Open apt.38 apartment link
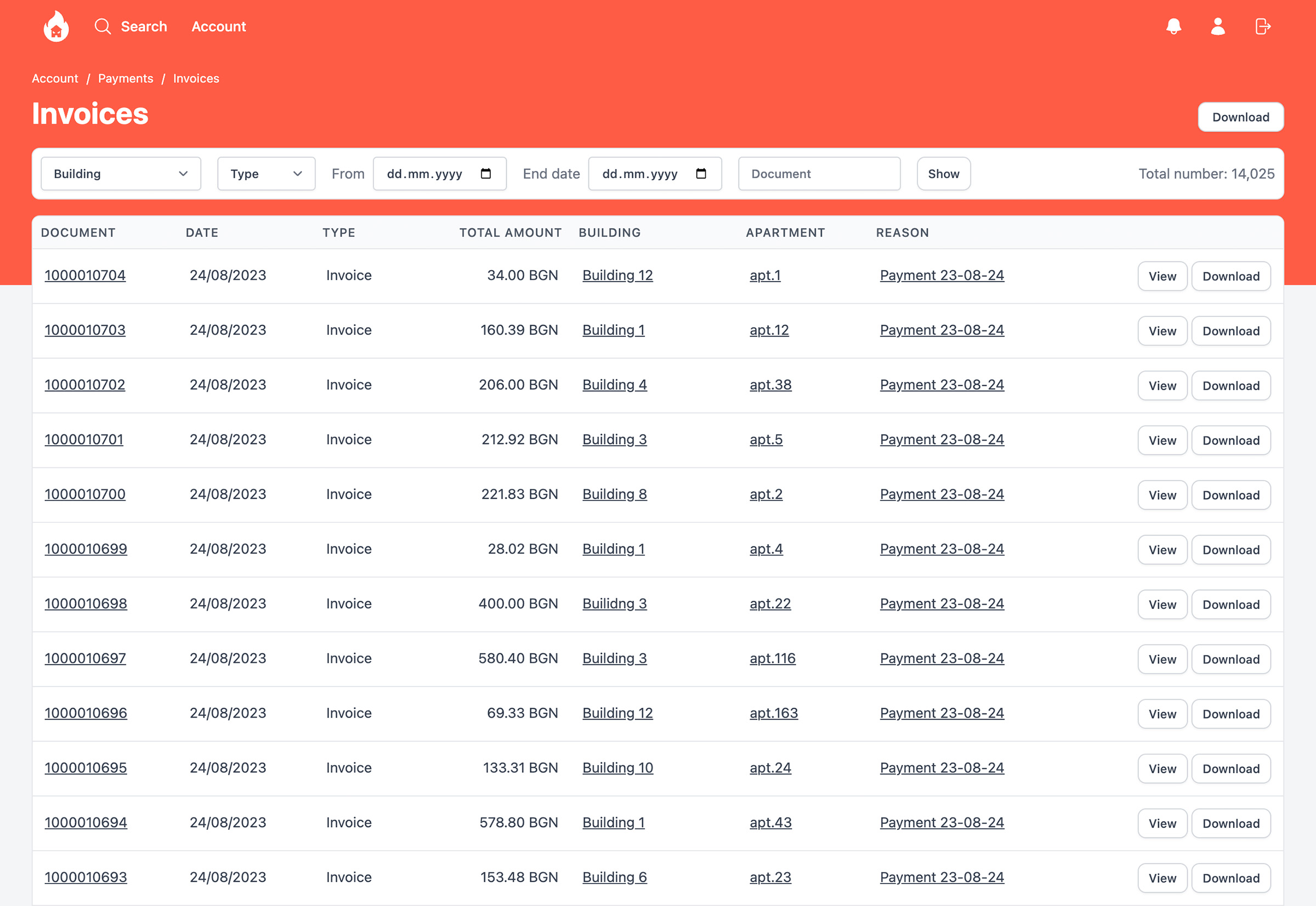Screen dimensions: 1316x906 coord(770,385)
